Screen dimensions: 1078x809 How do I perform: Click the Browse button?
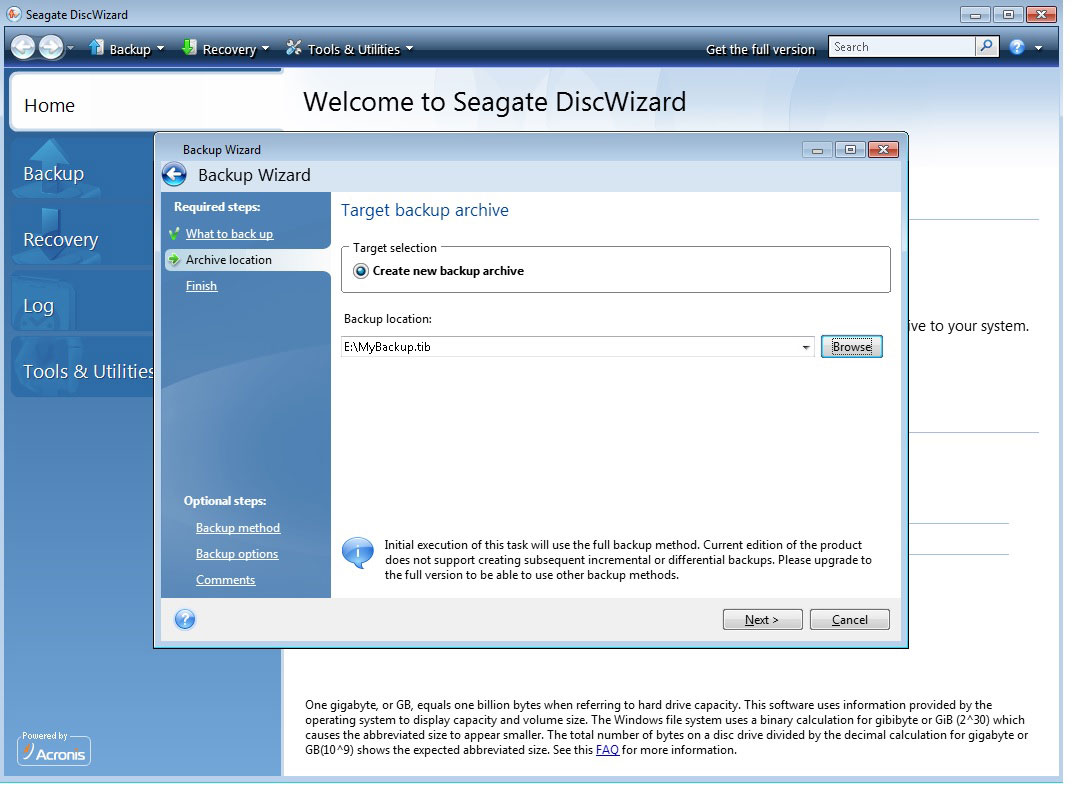[x=852, y=346]
